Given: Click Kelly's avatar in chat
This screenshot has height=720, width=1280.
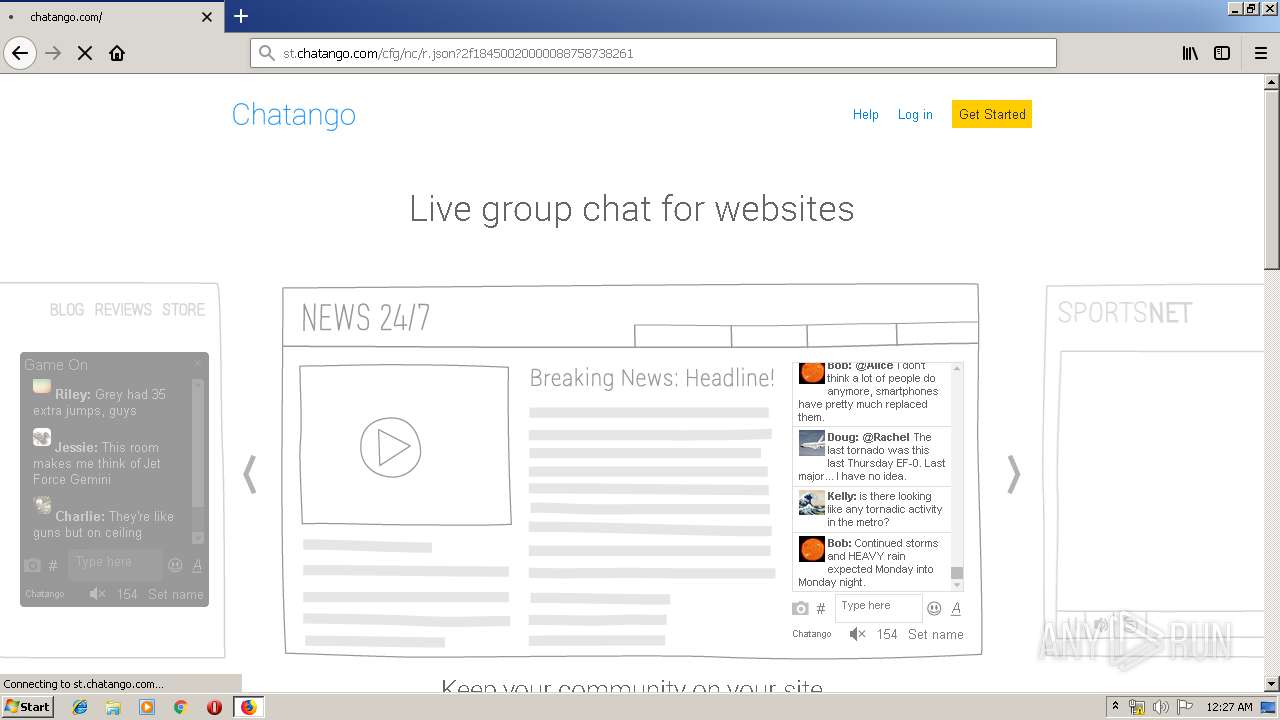Looking at the screenshot, I should [812, 502].
